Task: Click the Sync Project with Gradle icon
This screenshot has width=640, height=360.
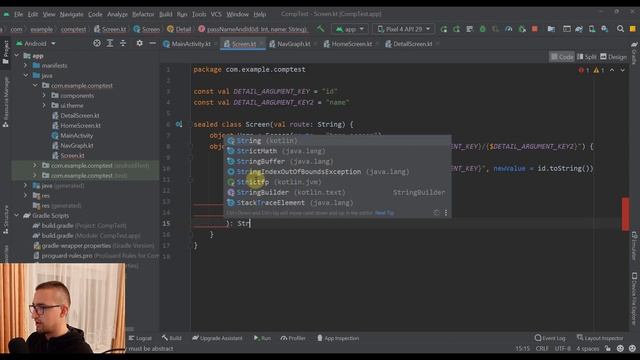Action: [579, 29]
